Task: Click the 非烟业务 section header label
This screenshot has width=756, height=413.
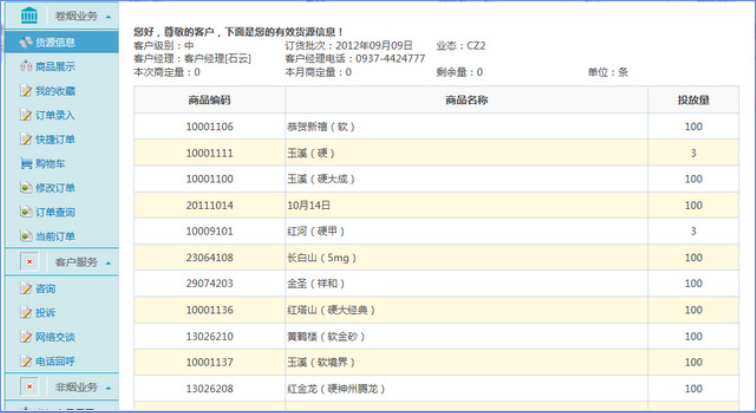Action: click(x=76, y=387)
